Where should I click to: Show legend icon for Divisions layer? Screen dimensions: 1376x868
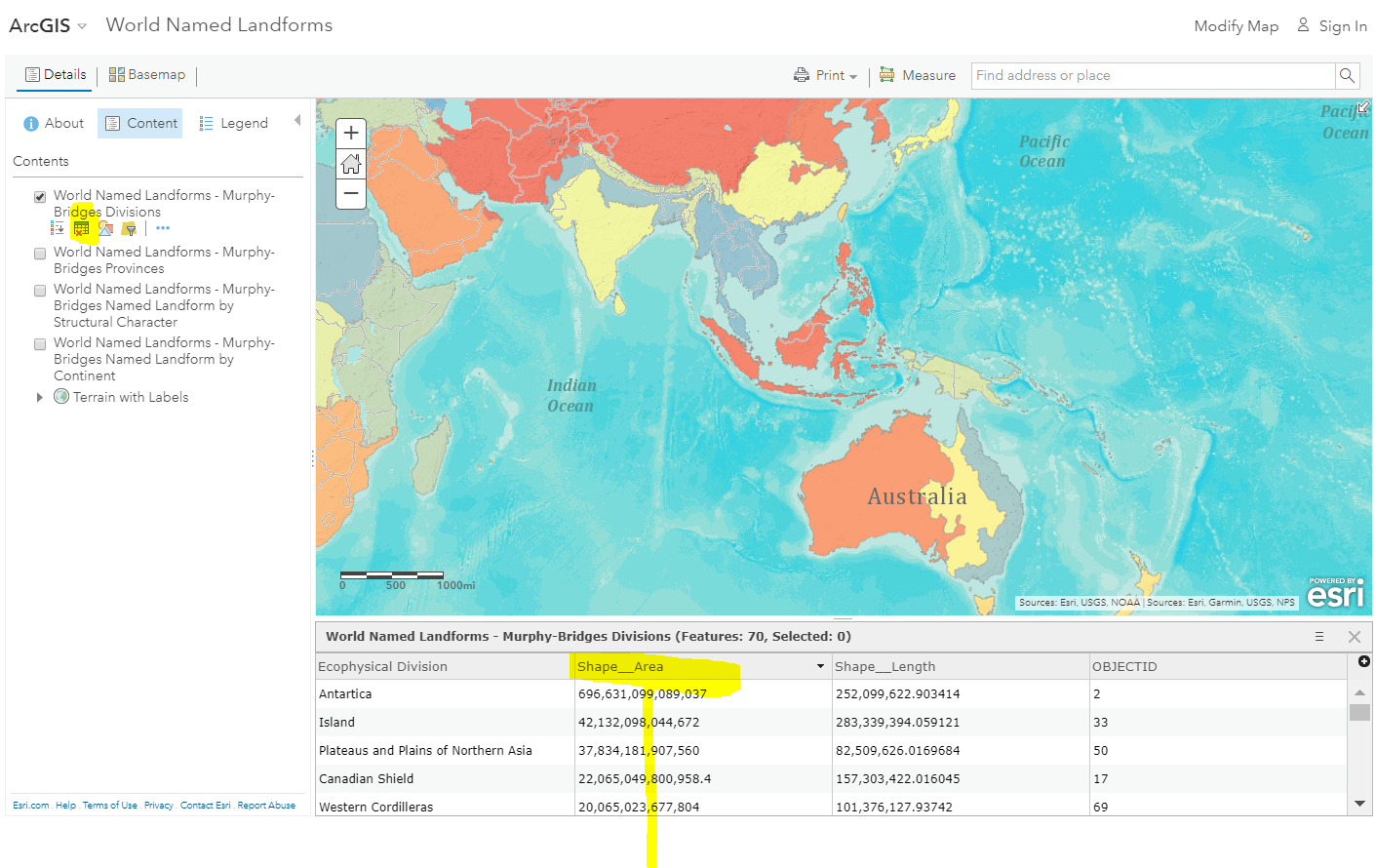(58, 228)
